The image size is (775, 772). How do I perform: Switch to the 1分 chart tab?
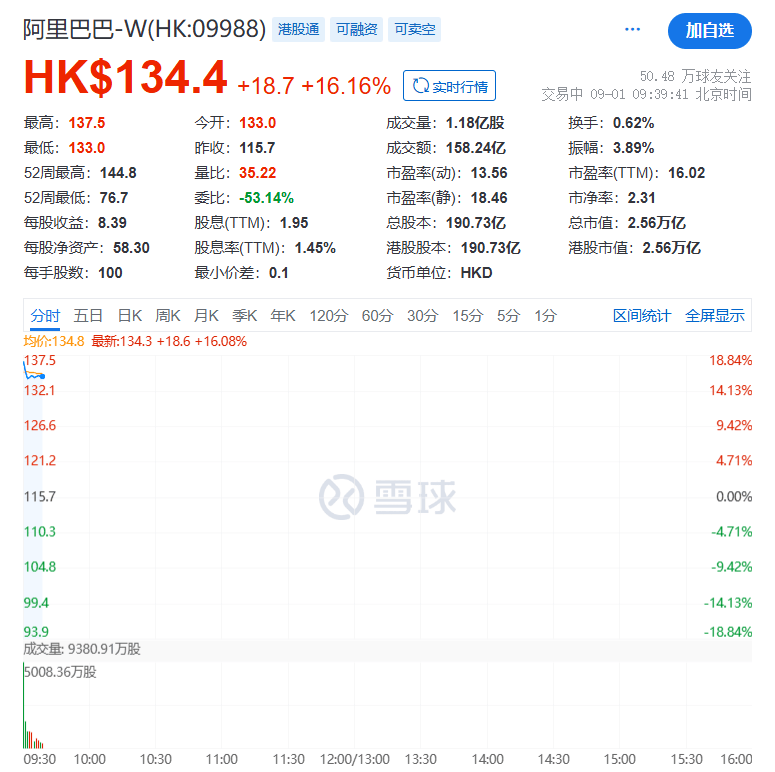coord(545,315)
